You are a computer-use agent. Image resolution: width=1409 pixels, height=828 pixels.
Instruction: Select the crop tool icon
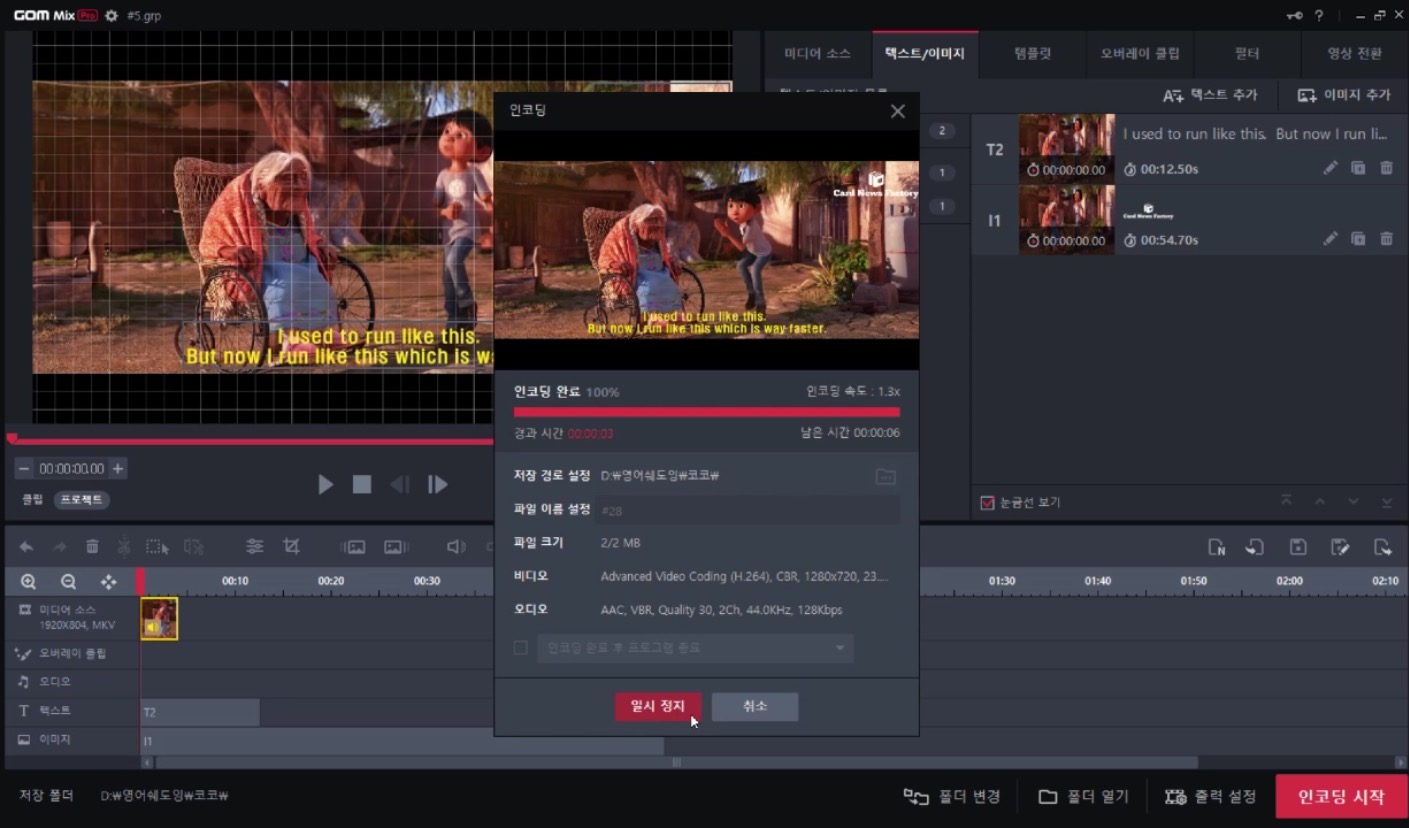pyautogui.click(x=291, y=547)
